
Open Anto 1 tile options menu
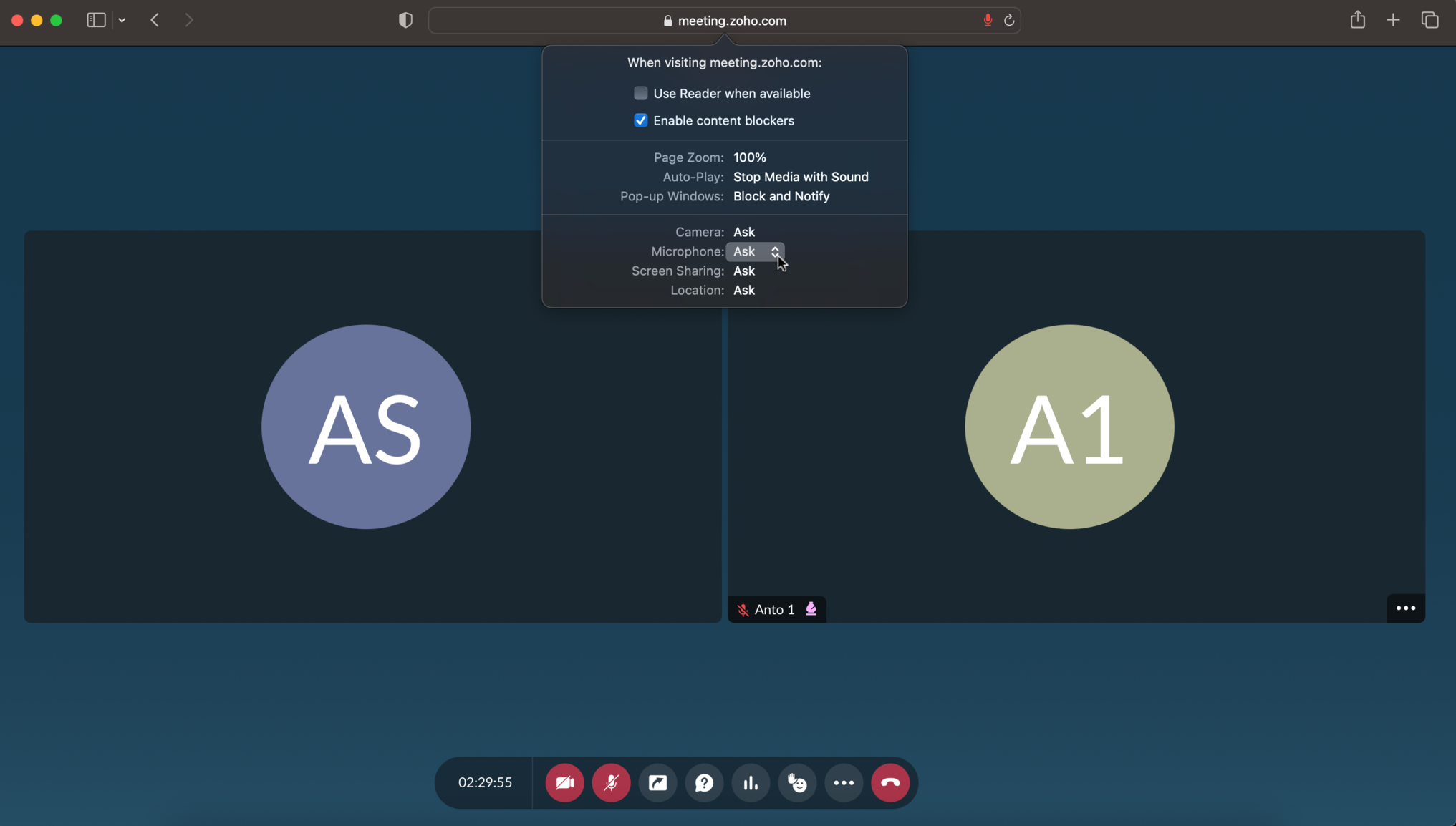pos(1405,608)
